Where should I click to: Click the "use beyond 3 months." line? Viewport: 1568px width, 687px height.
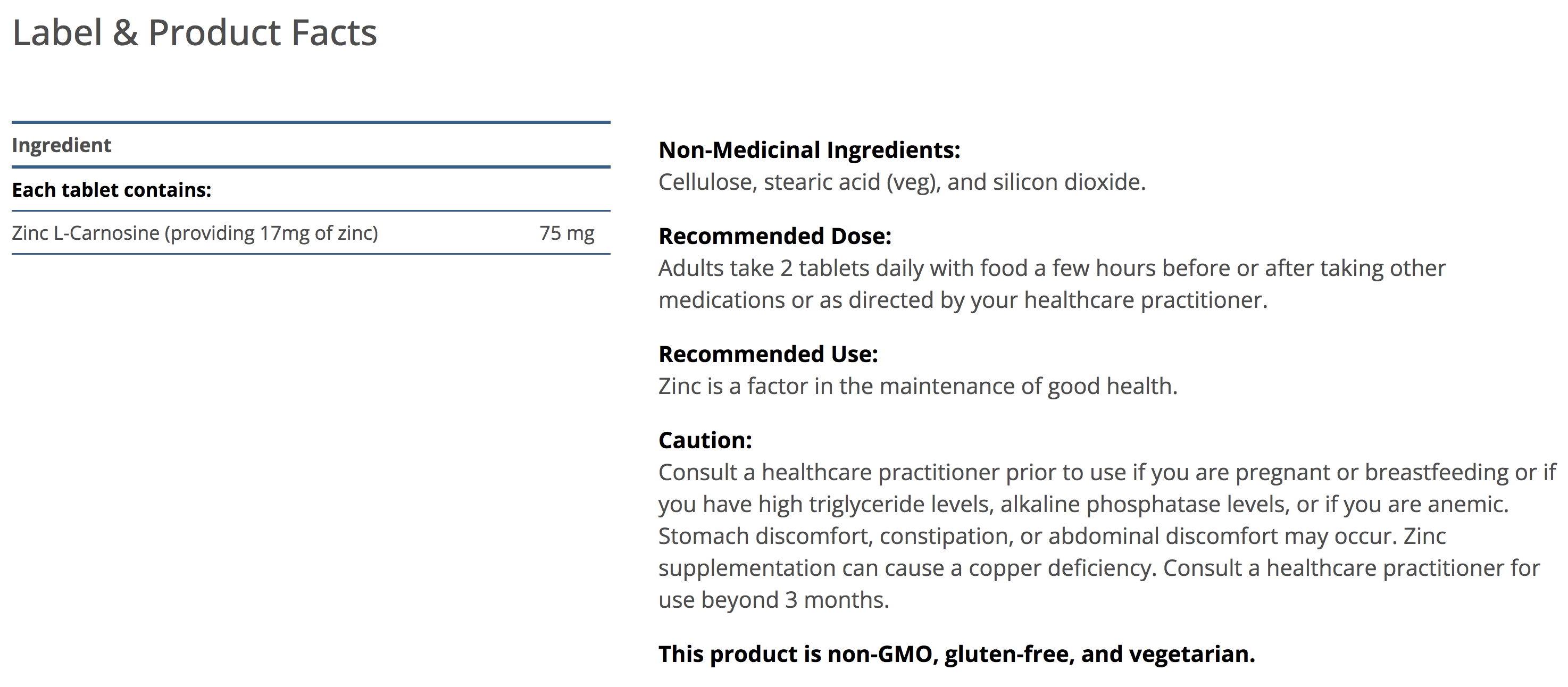pyautogui.click(x=773, y=600)
